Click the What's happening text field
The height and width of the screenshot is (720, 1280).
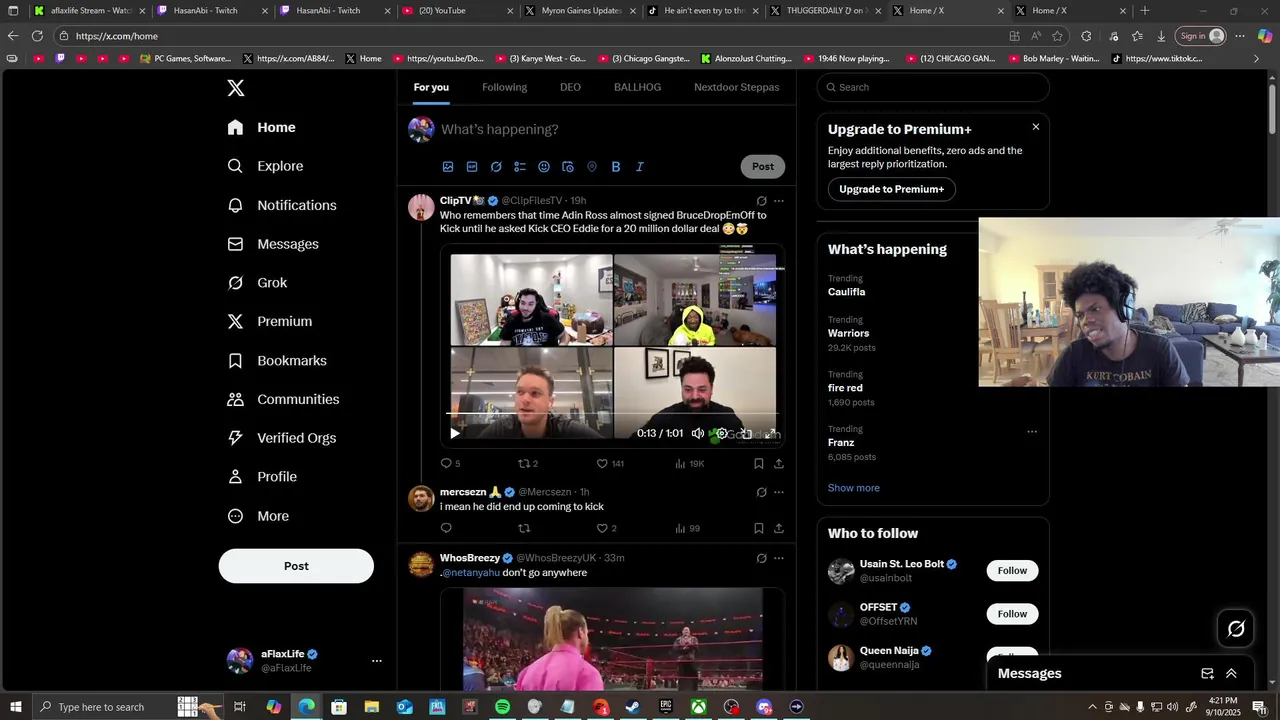point(612,129)
